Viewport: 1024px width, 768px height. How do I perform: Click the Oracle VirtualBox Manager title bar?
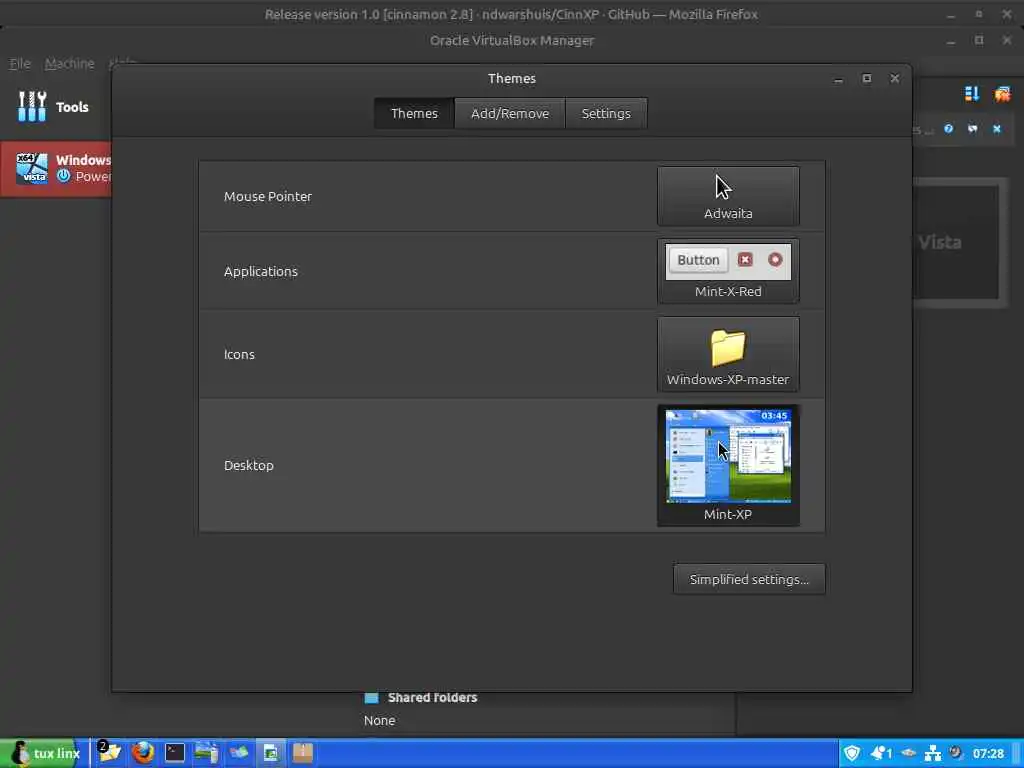pyautogui.click(x=511, y=40)
